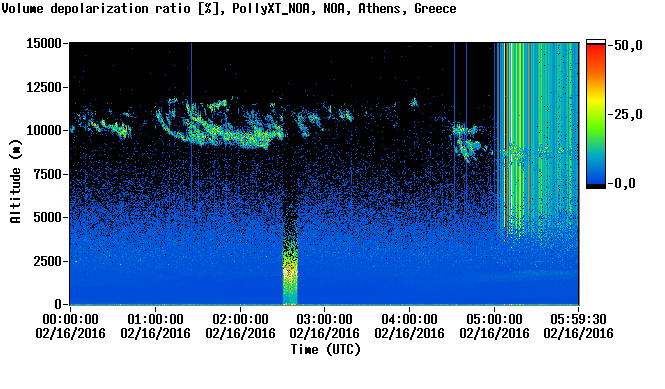Click the 10000 altitude axis label
Screen dimensions: 665x389
click(x=44, y=130)
